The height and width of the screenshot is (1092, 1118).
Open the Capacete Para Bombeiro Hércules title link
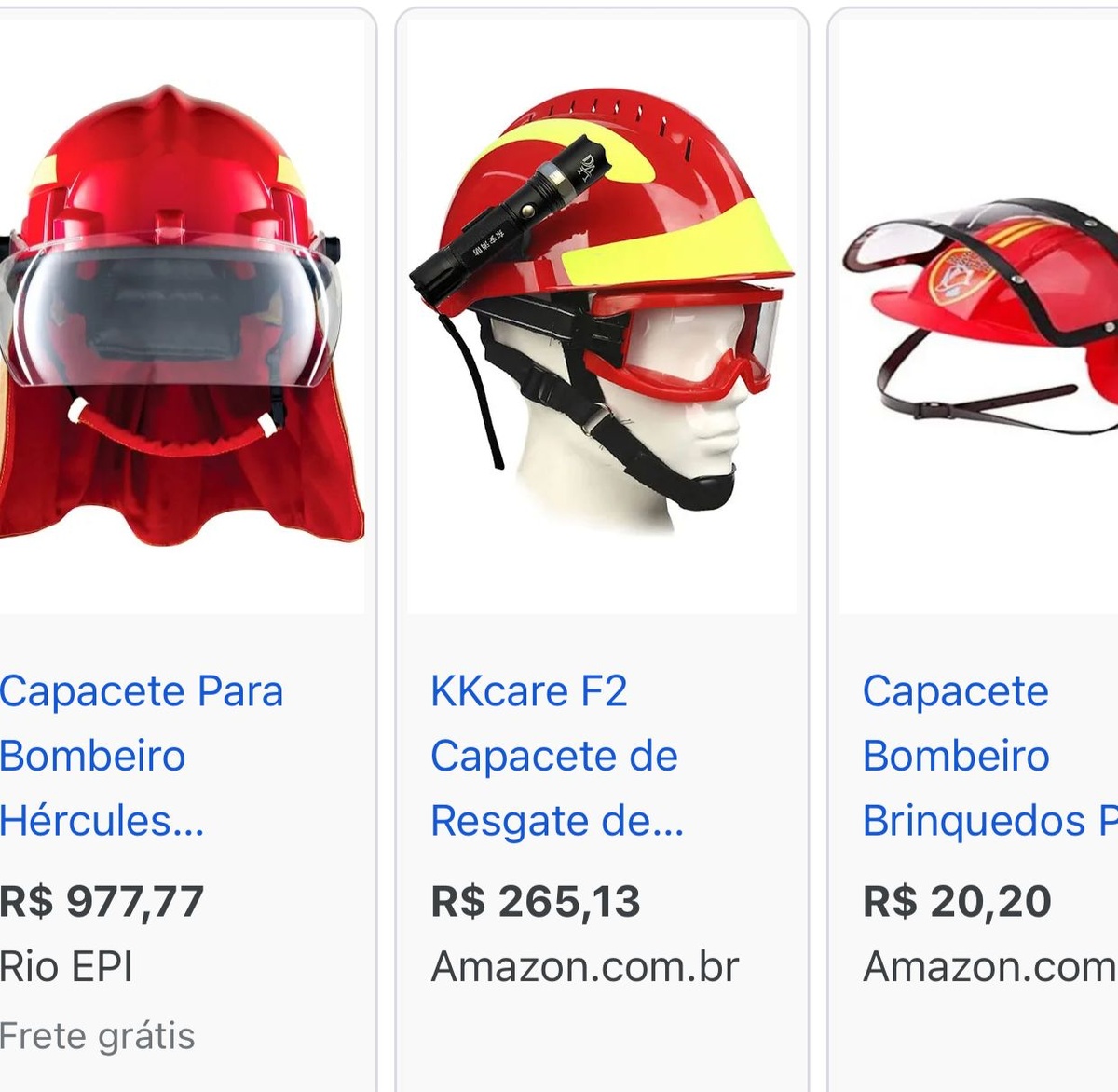point(141,756)
